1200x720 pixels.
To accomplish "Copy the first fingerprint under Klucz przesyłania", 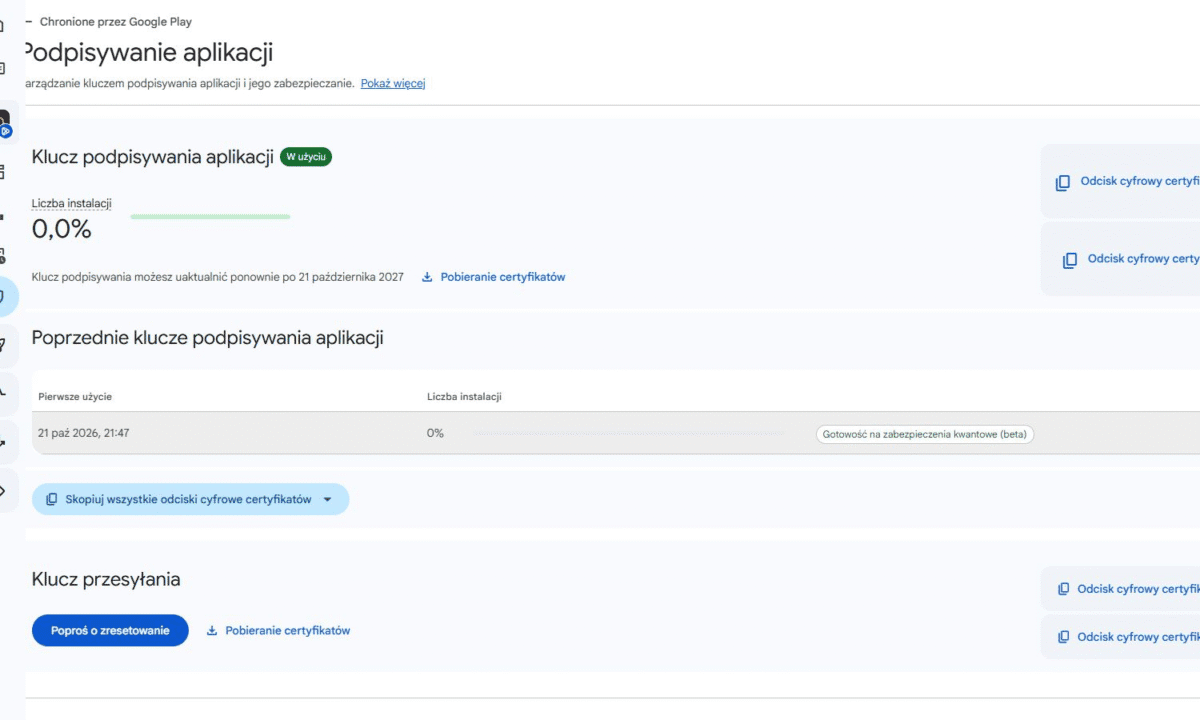I will click(1128, 589).
